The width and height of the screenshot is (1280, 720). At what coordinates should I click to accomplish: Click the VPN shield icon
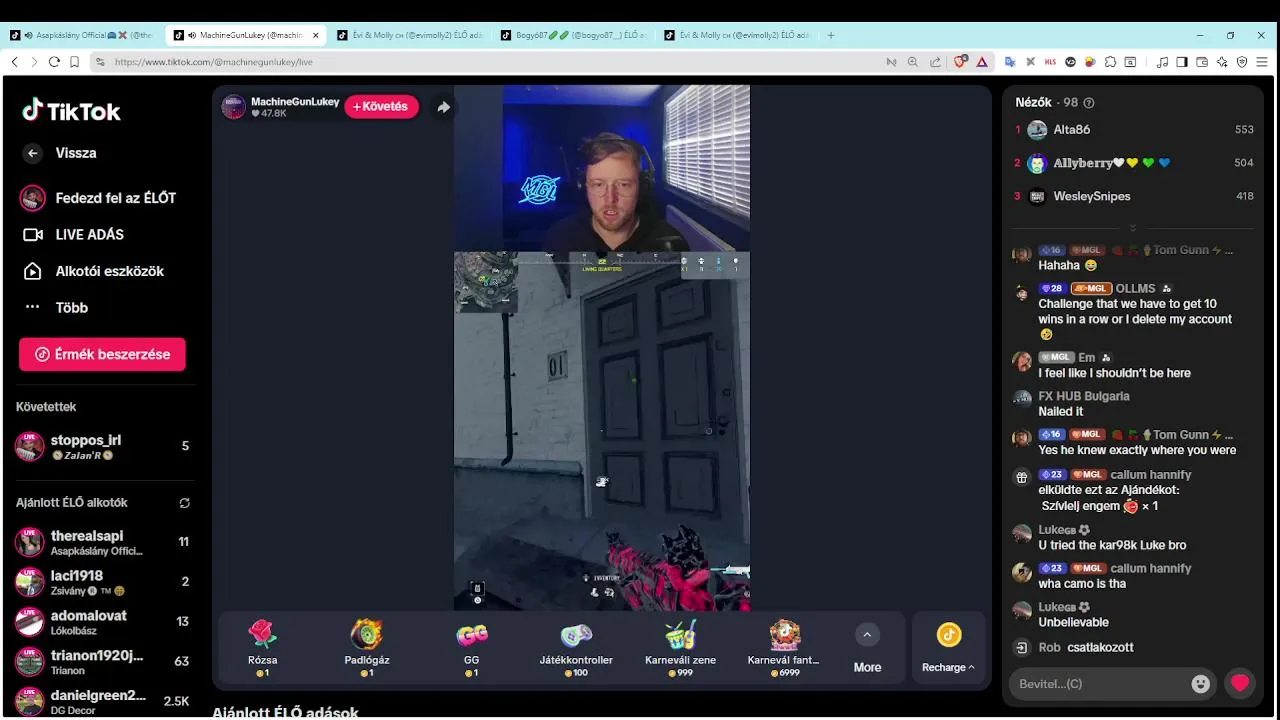click(1242, 62)
